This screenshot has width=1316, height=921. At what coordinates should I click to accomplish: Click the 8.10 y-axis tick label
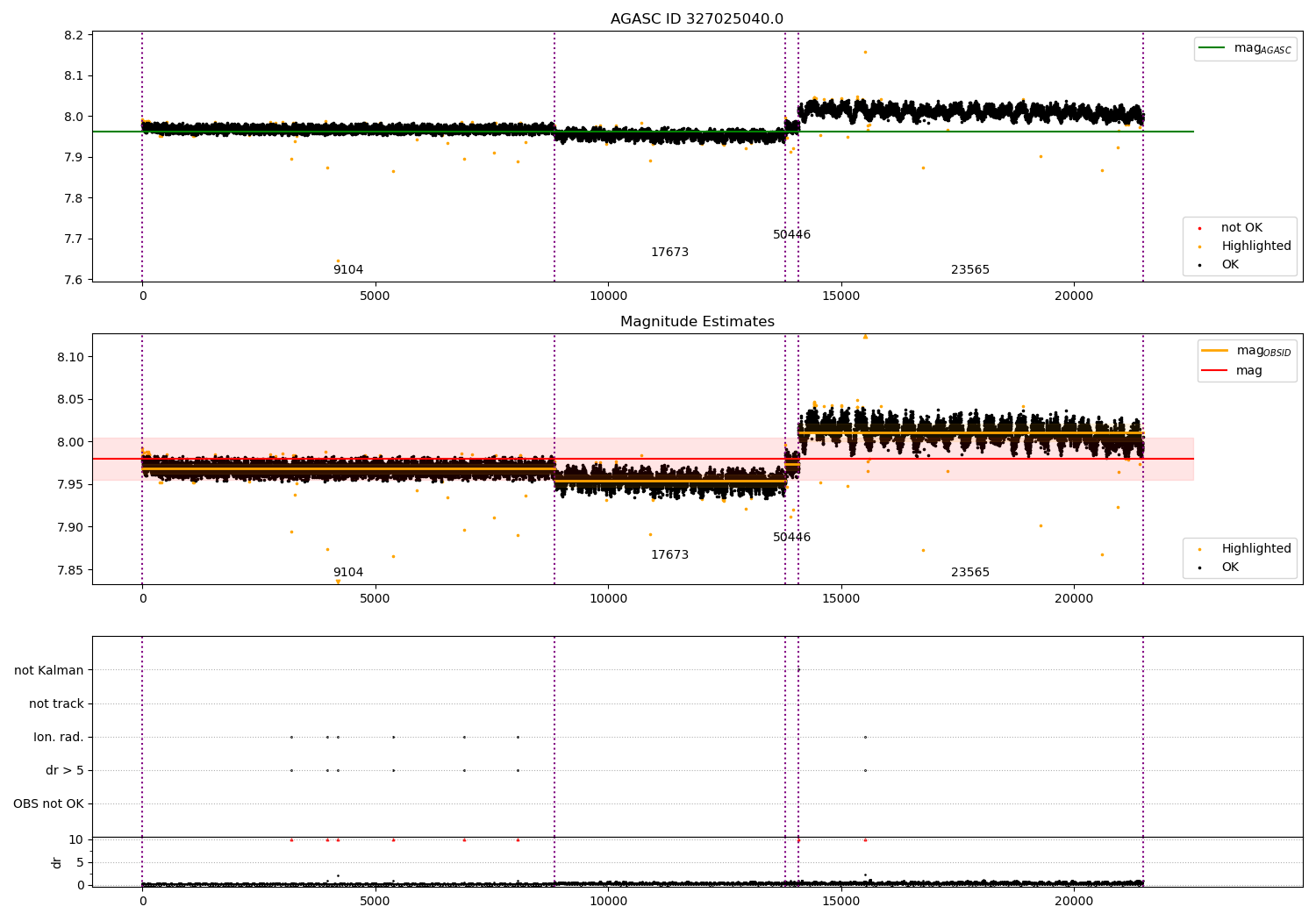click(70, 357)
